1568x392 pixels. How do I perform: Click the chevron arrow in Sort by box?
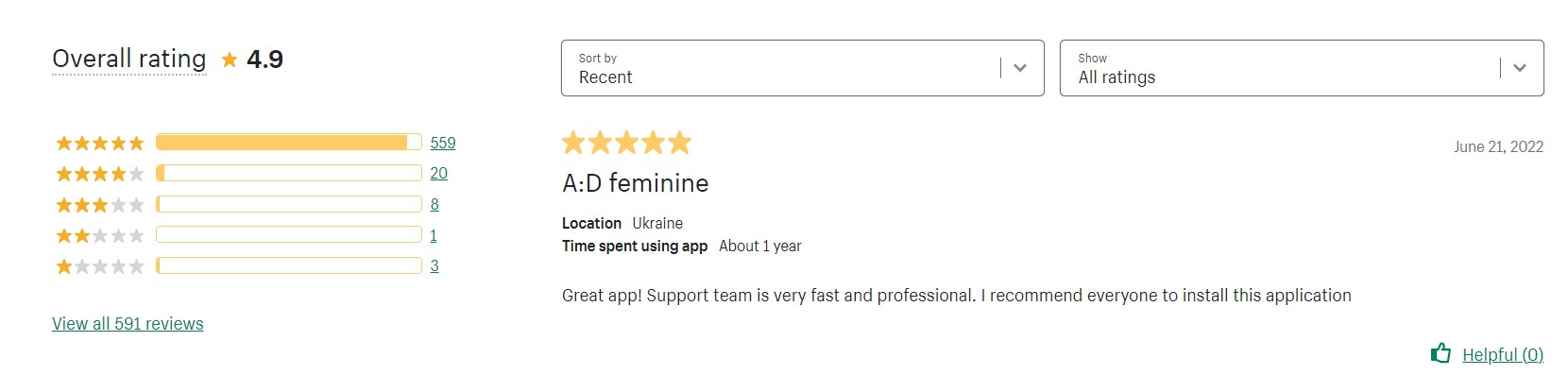tap(1020, 68)
